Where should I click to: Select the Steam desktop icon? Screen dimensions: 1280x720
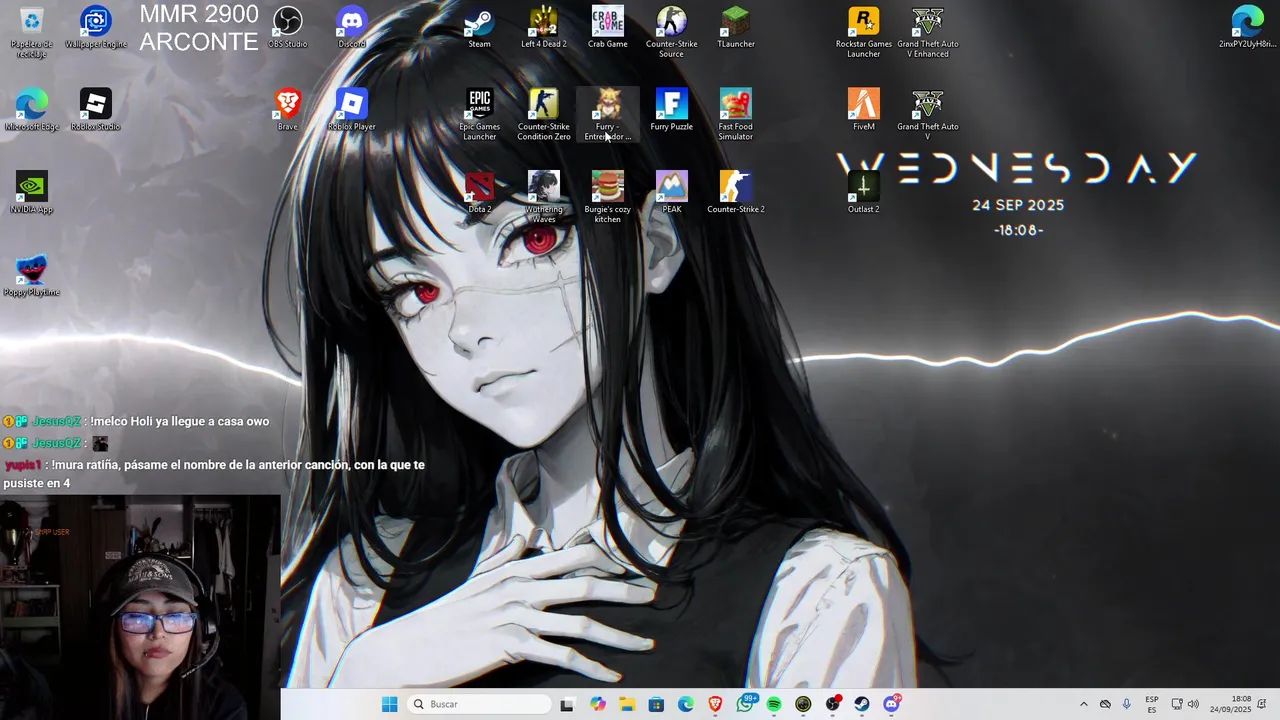tap(480, 27)
